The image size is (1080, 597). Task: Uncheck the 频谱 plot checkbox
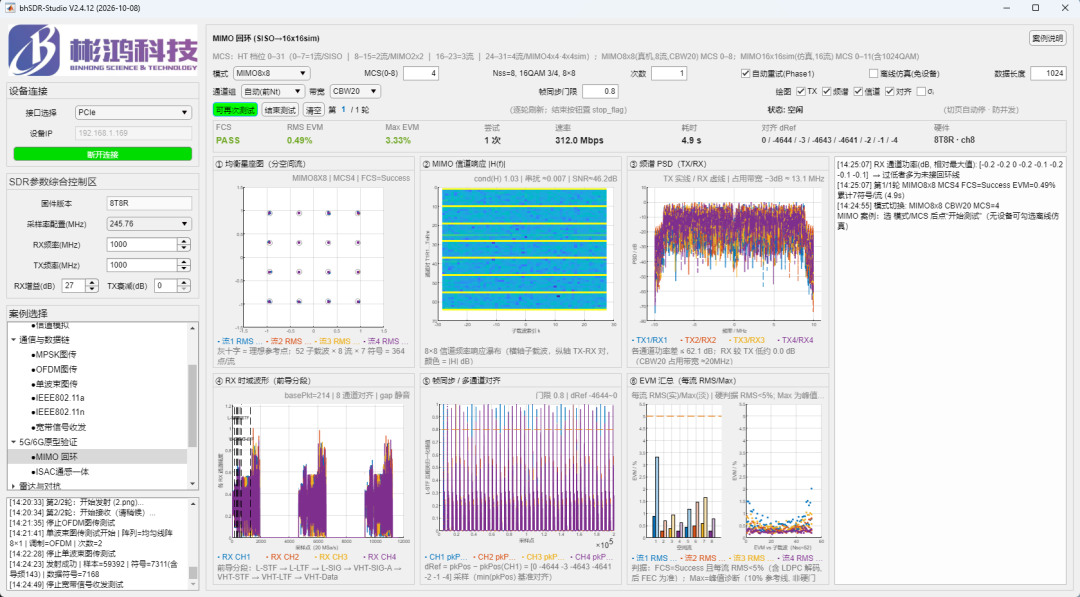(827, 92)
